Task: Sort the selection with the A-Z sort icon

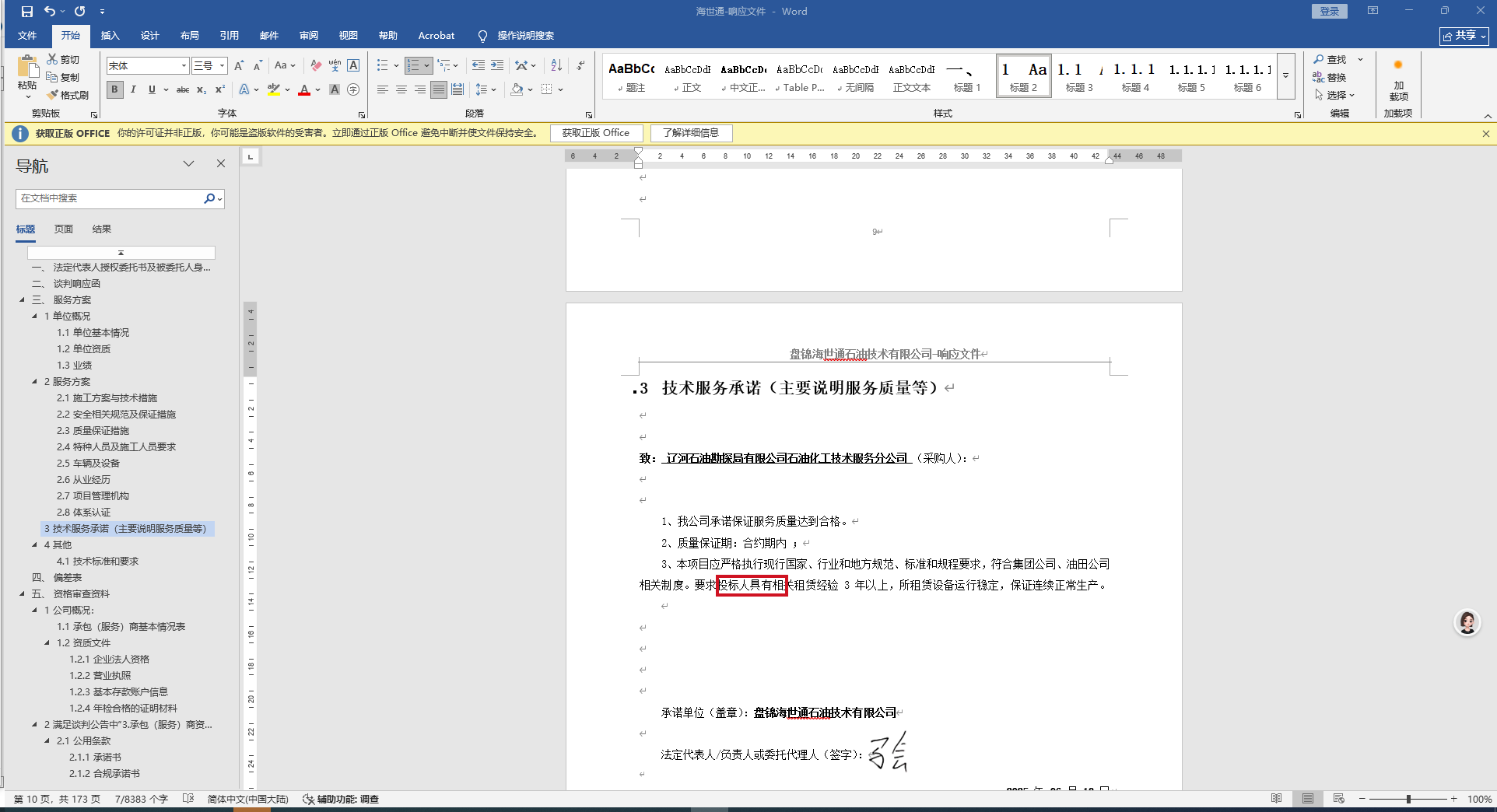Action: [x=556, y=66]
